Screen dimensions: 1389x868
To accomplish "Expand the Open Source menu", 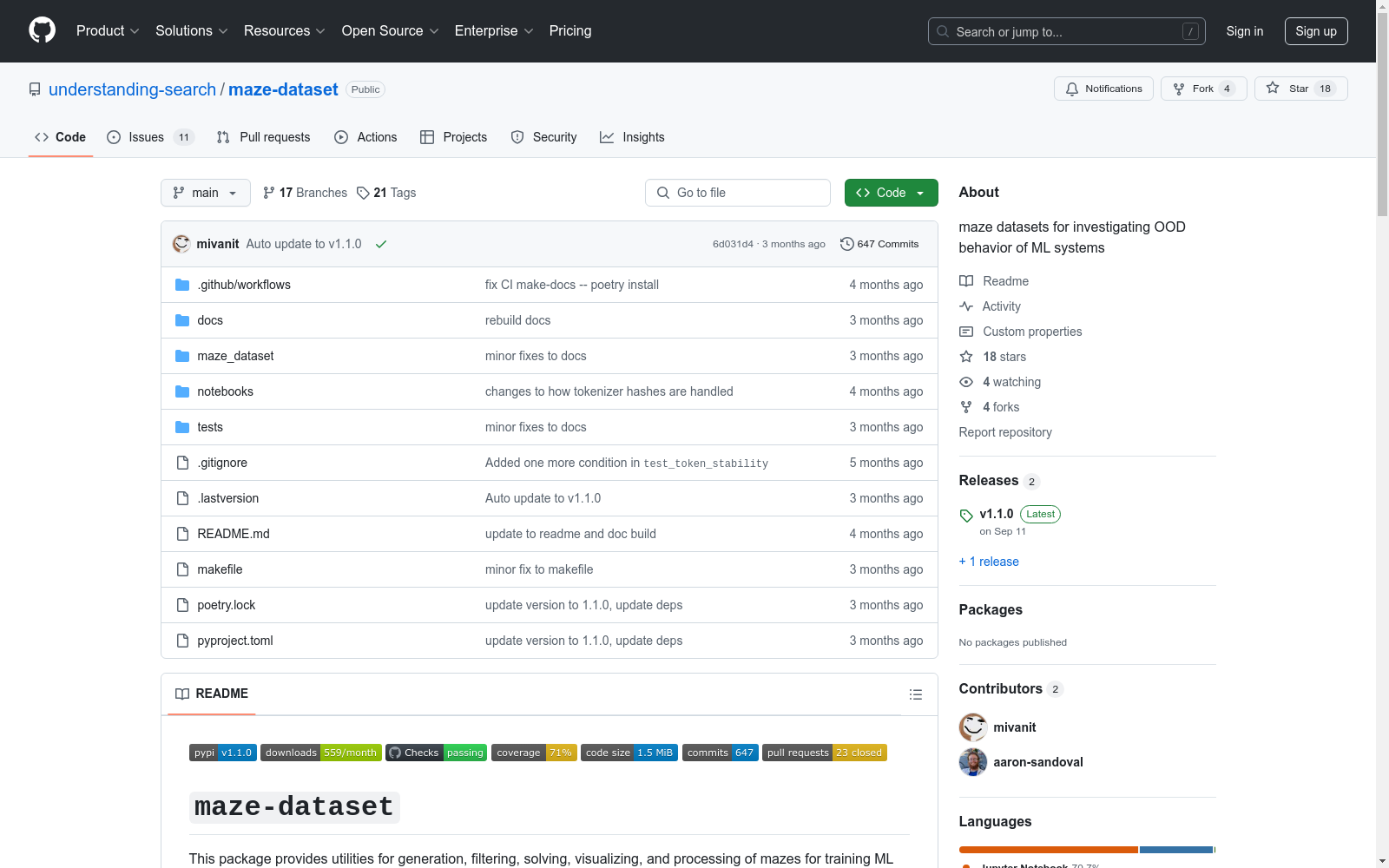I will tap(391, 30).
